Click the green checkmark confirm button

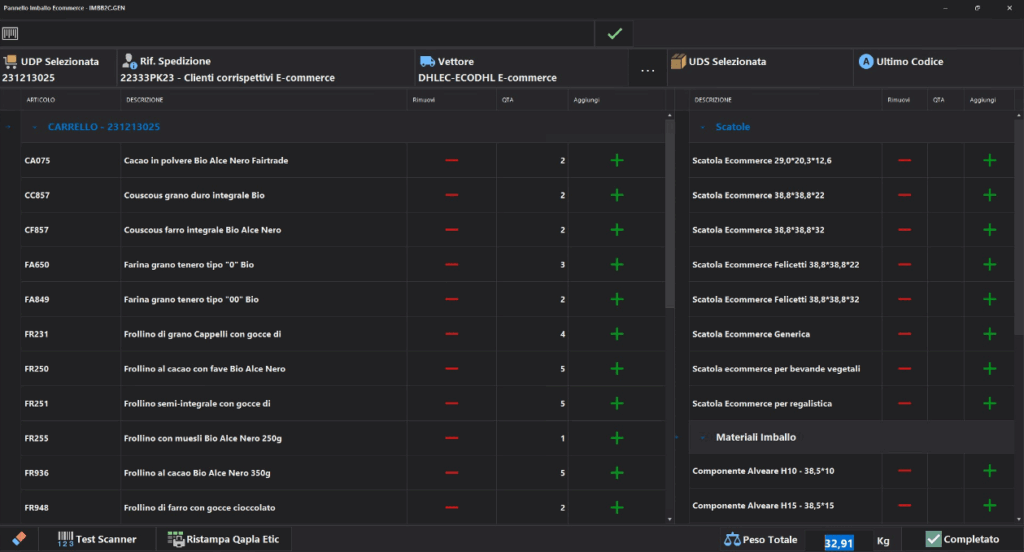tap(614, 34)
